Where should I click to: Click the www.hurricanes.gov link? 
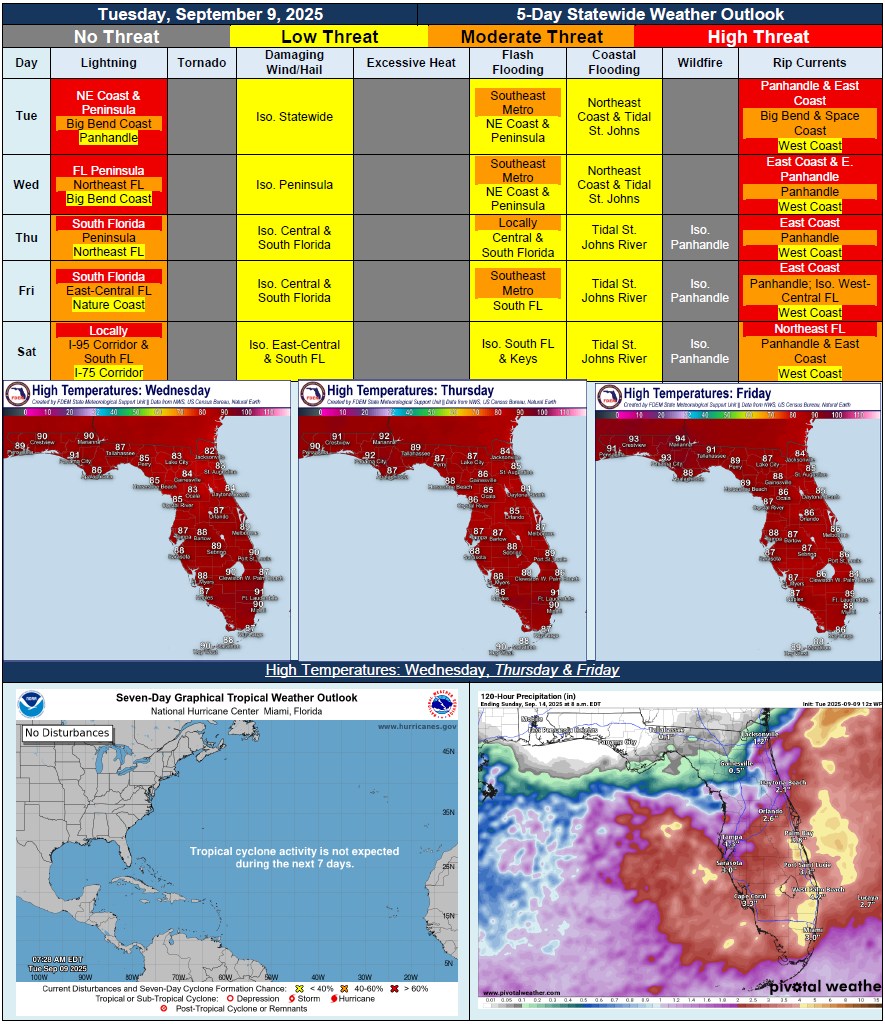417,726
